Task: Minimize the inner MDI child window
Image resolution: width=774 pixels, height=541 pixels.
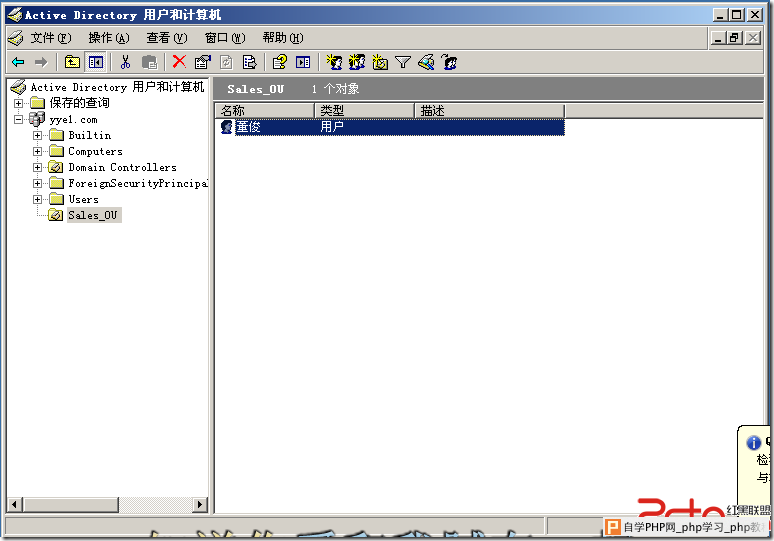Action: pos(718,38)
